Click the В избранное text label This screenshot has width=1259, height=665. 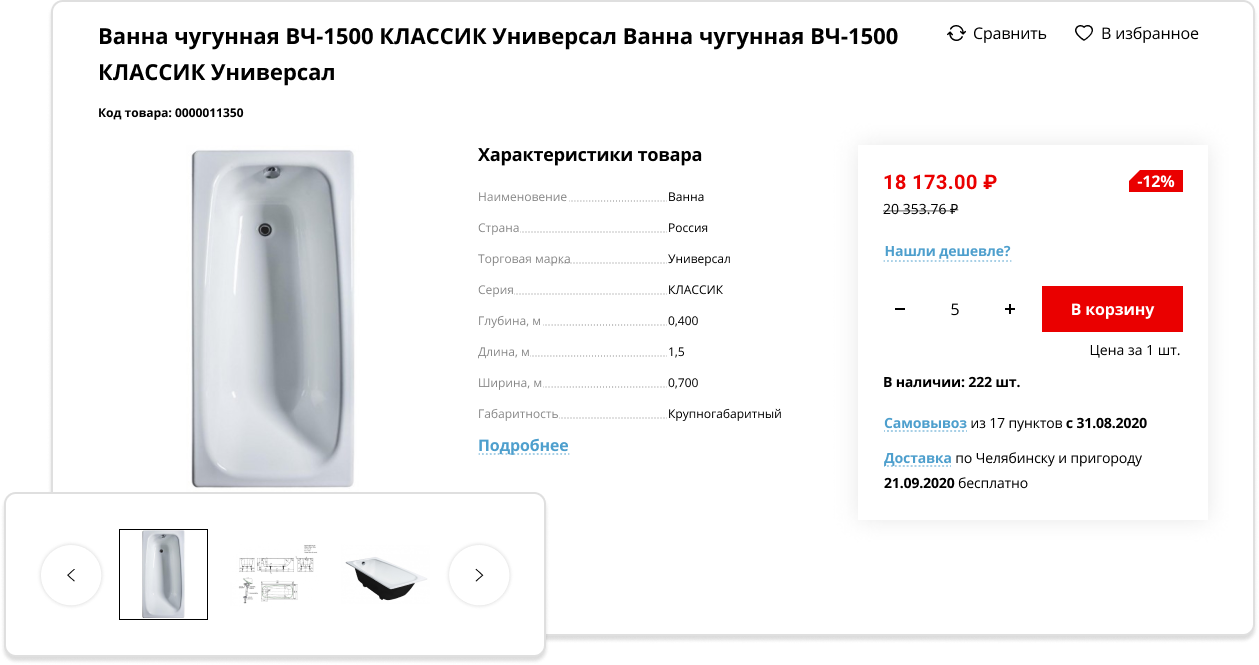tap(1150, 33)
